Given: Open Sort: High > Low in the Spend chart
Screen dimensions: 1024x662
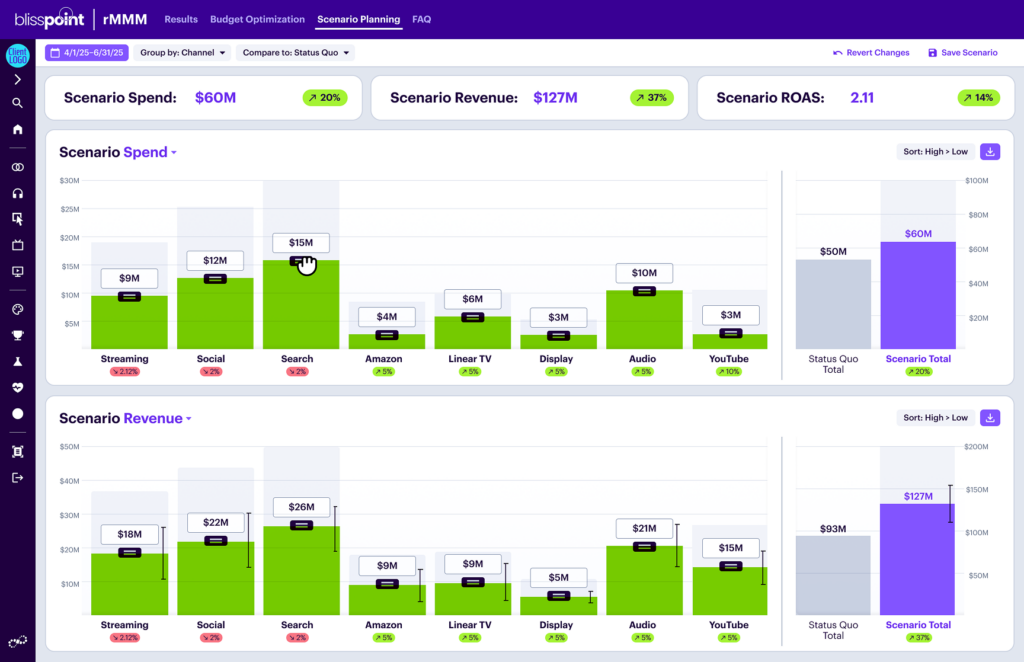Looking at the screenshot, I should (x=935, y=151).
